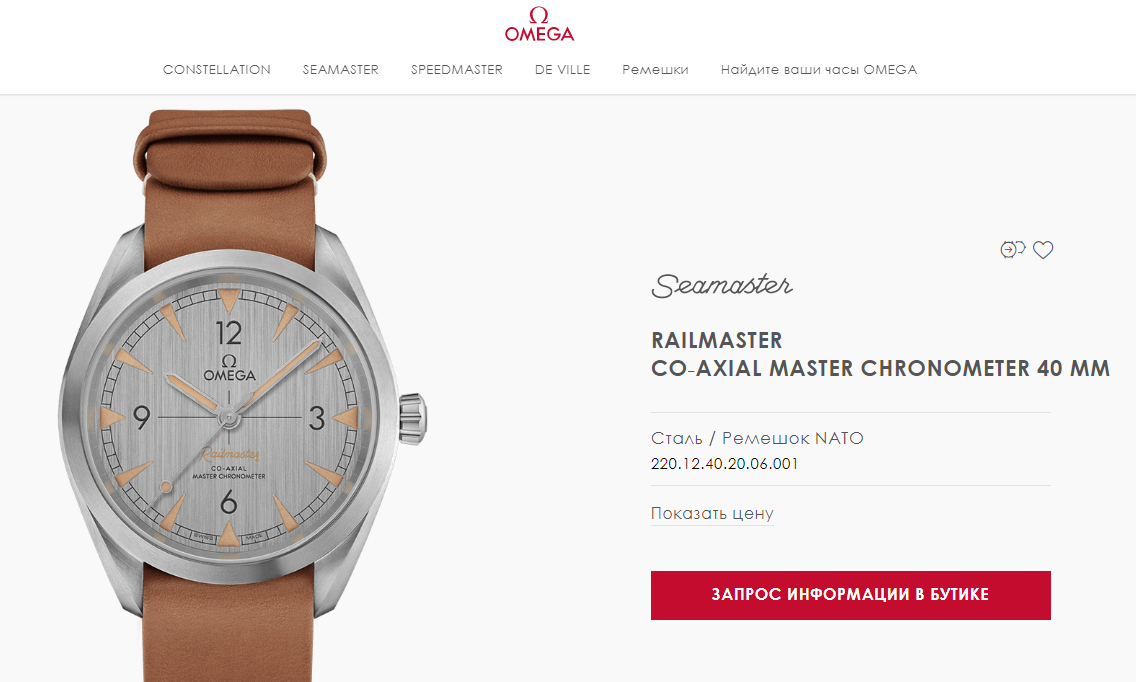The image size is (1136, 682).
Task: Go to the SPEEDMASTER collection
Action: coord(456,70)
